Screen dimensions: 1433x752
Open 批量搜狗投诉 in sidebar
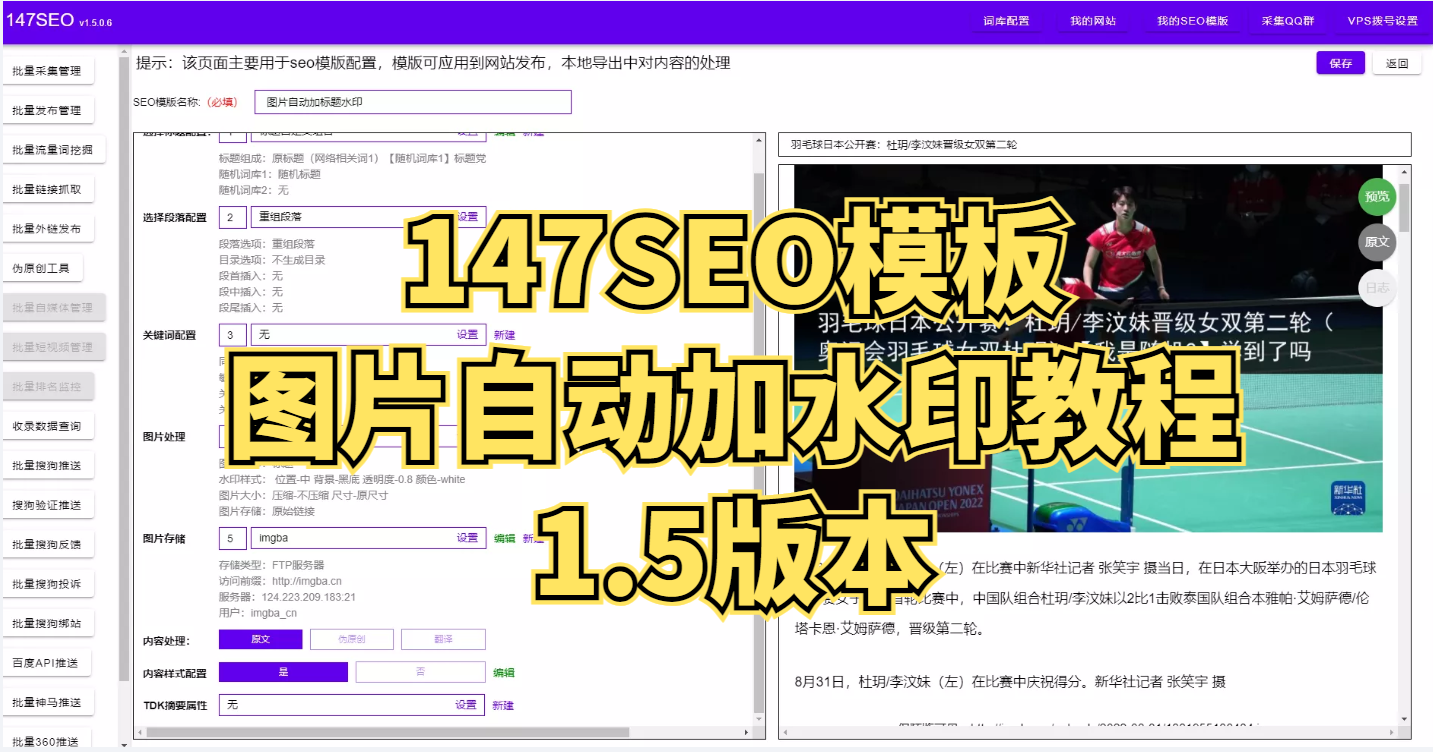(x=47, y=584)
